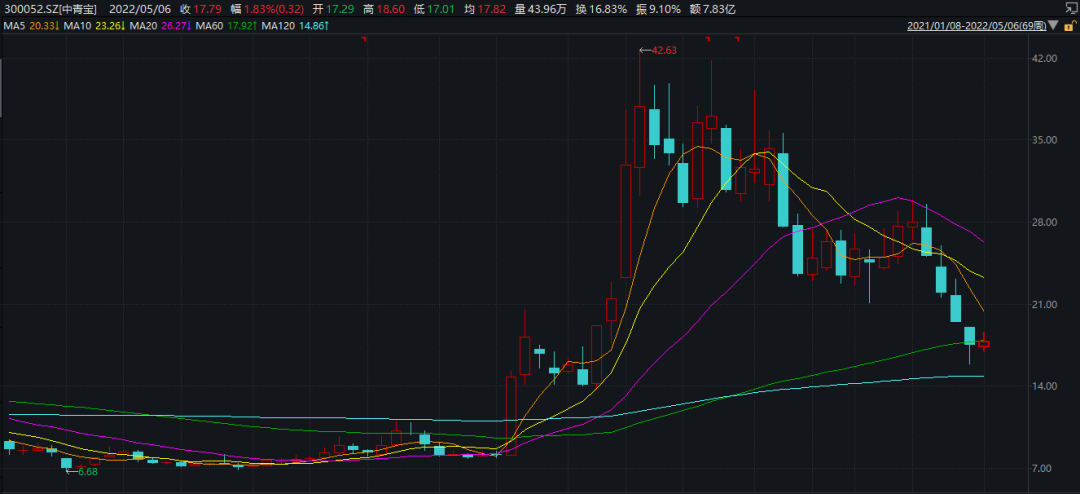
Task: Open the date range dropdown triangle
Action: click(x=1054, y=24)
